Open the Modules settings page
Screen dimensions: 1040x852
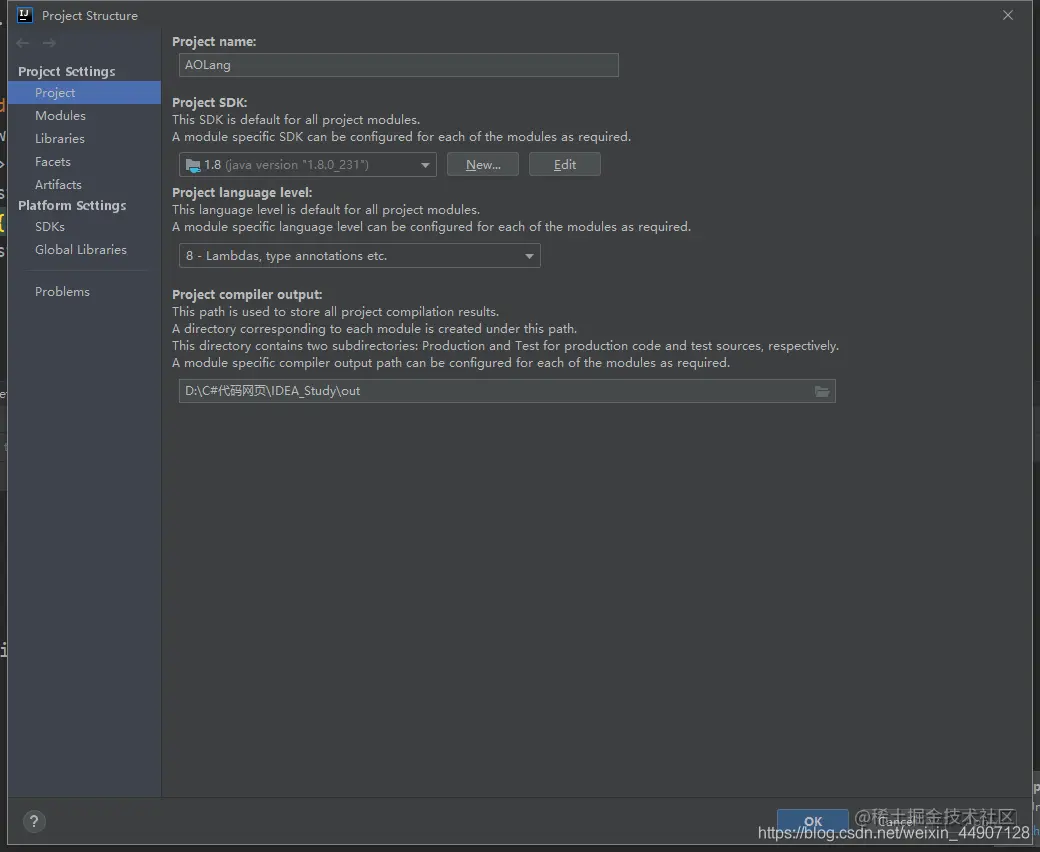pyautogui.click(x=84, y=115)
